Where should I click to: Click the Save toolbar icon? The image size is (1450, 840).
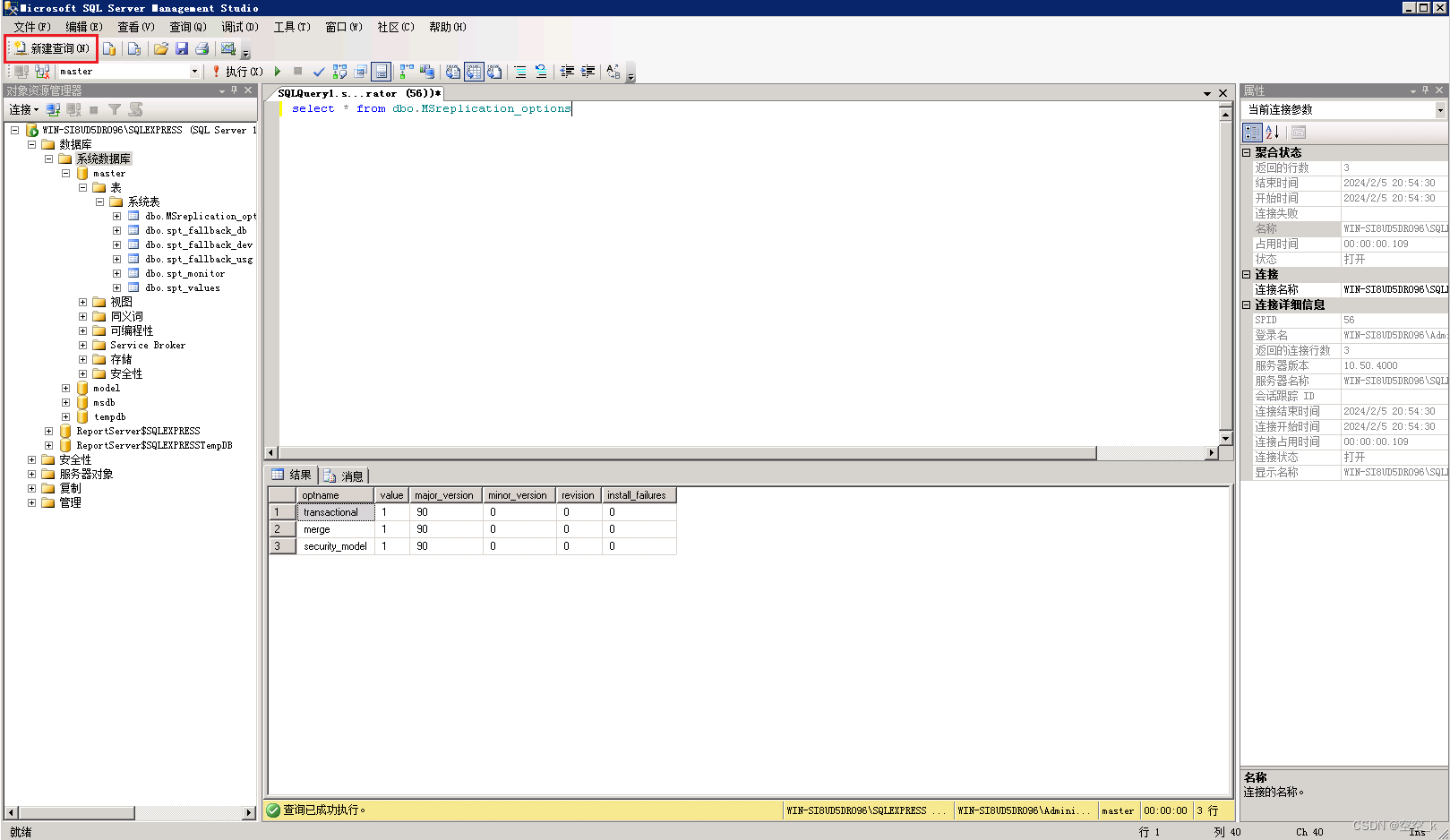pos(182,48)
